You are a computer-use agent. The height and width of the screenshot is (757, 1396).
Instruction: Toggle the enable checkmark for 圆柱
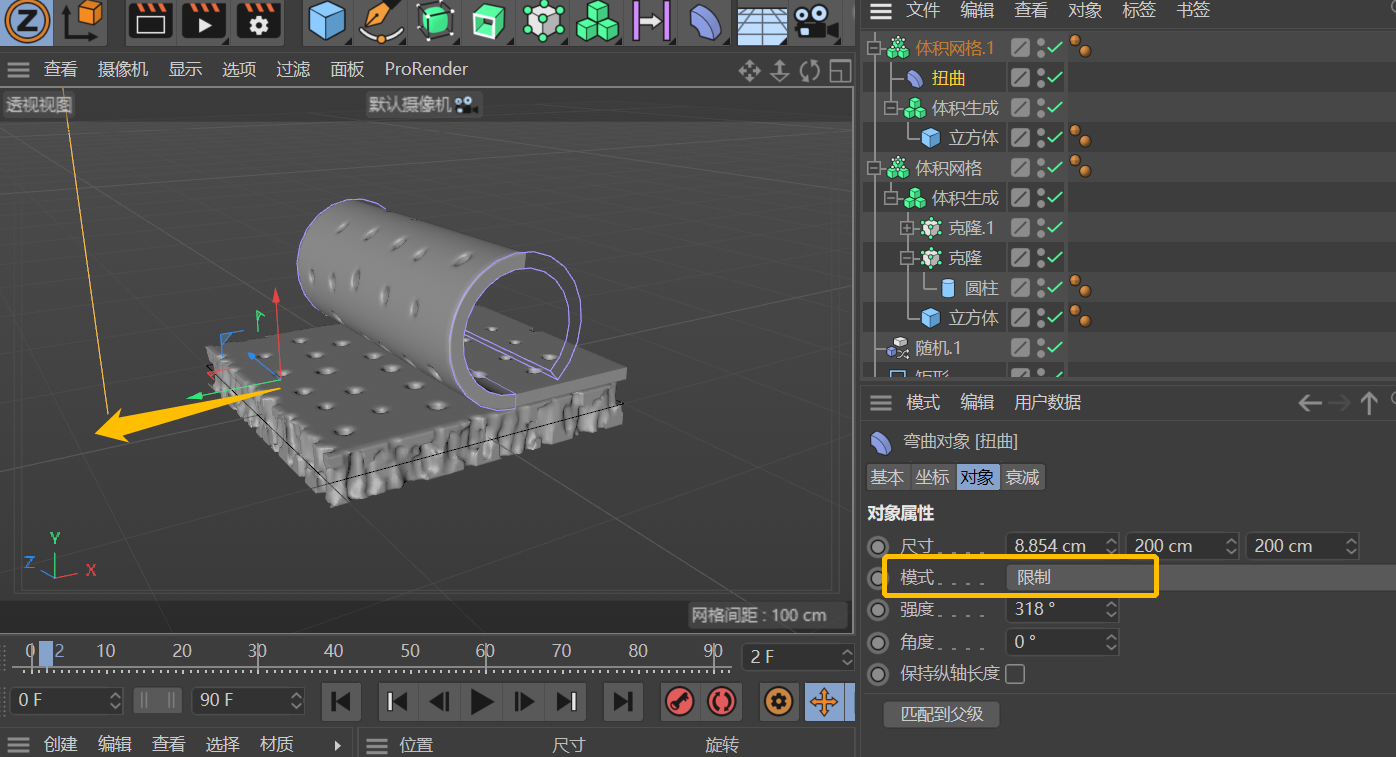coord(1055,288)
